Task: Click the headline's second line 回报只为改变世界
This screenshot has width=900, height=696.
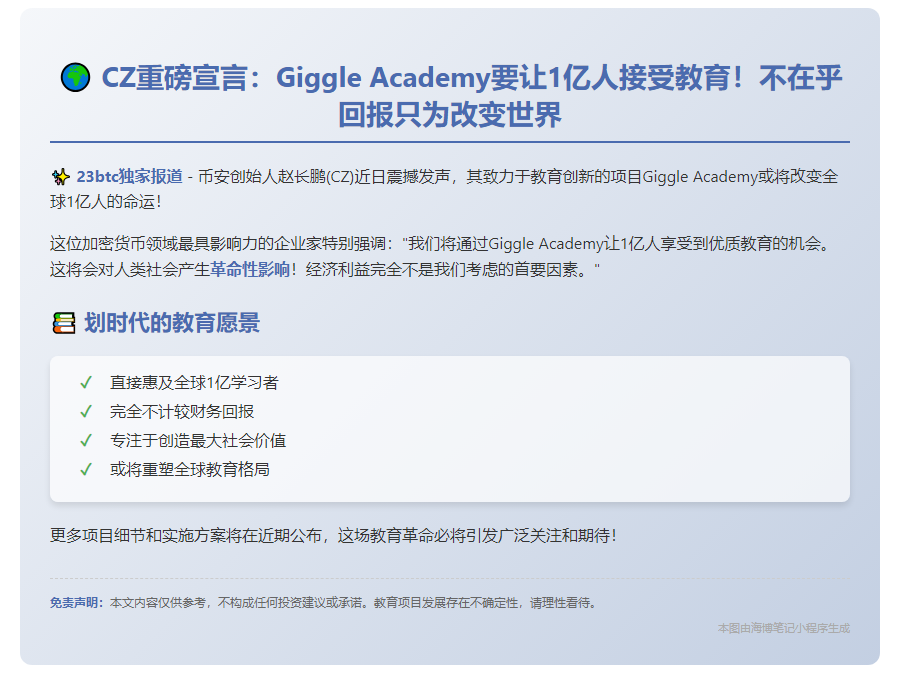Action: 450,115
